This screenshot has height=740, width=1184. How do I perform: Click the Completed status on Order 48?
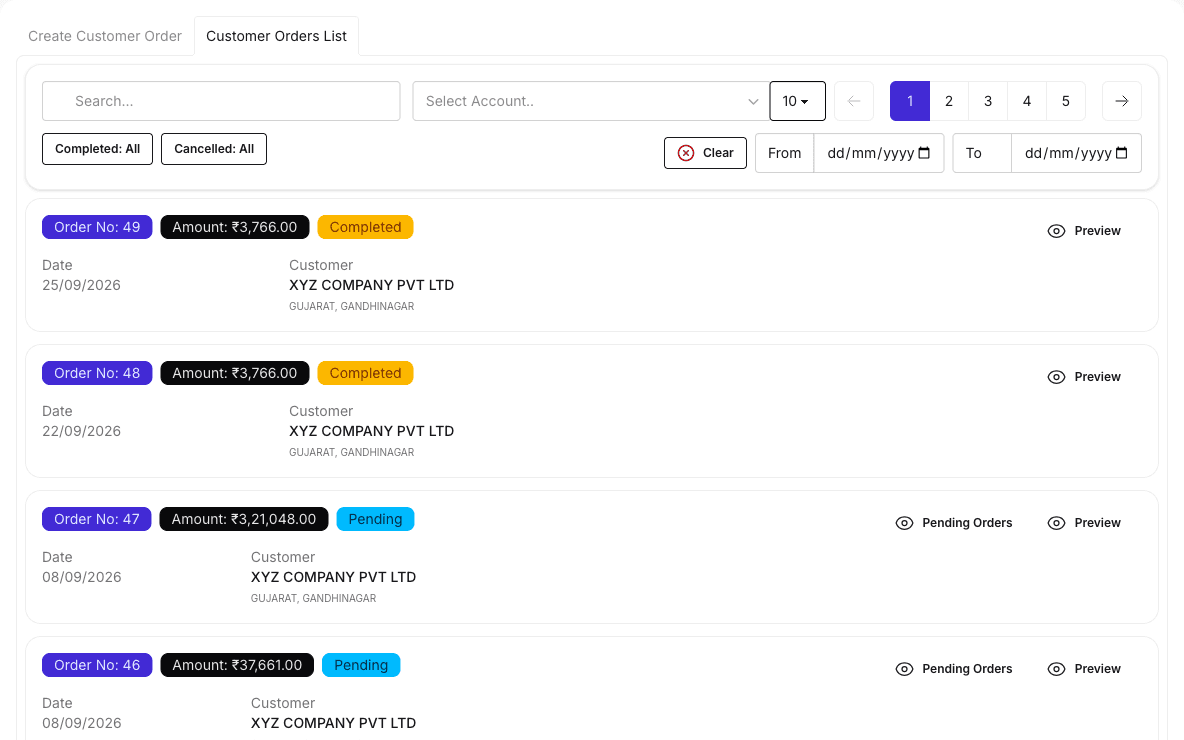365,373
